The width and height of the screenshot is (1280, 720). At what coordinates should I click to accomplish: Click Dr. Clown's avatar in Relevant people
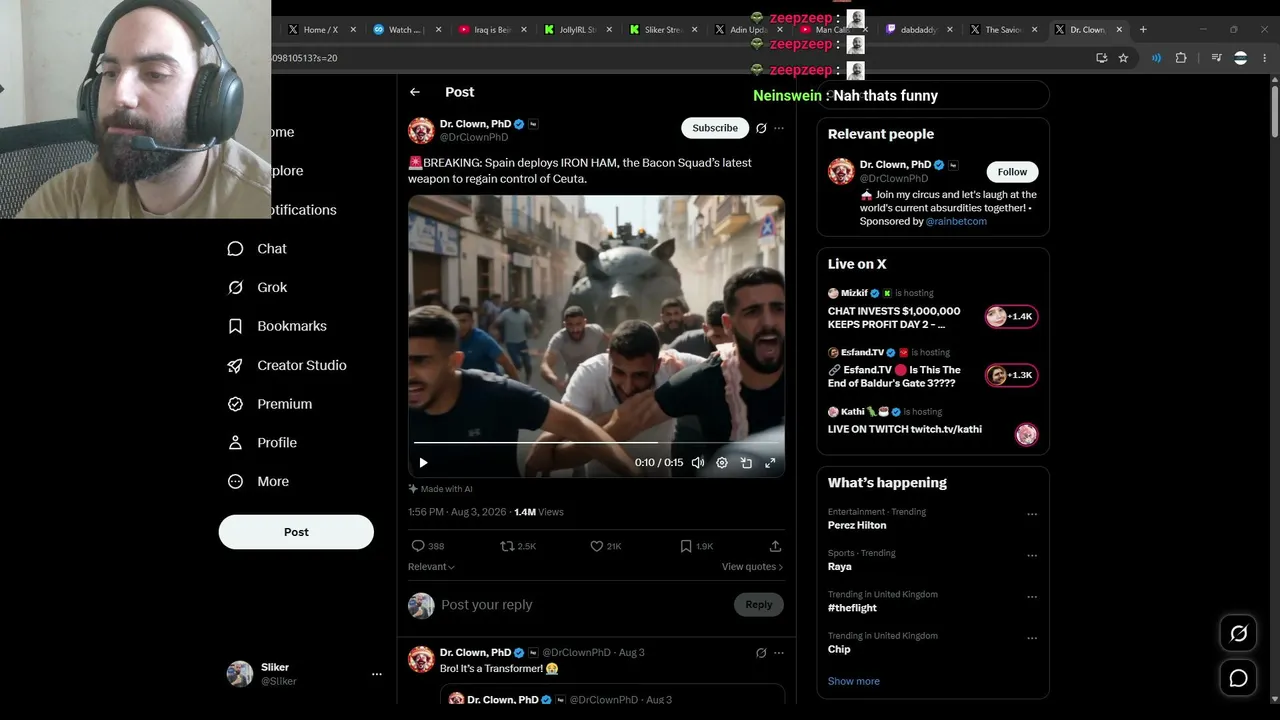841,171
